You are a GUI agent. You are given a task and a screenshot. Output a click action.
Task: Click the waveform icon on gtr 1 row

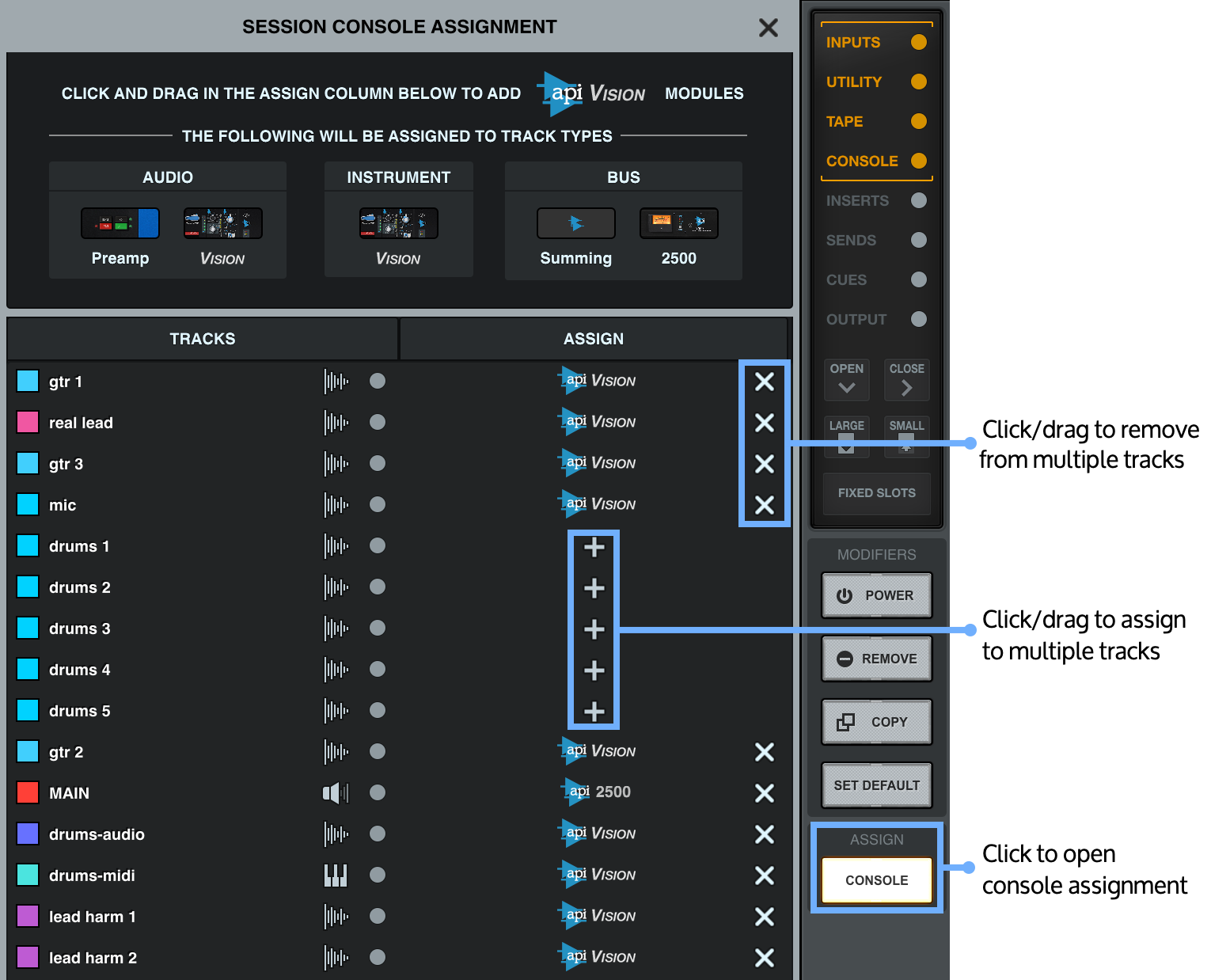336,382
